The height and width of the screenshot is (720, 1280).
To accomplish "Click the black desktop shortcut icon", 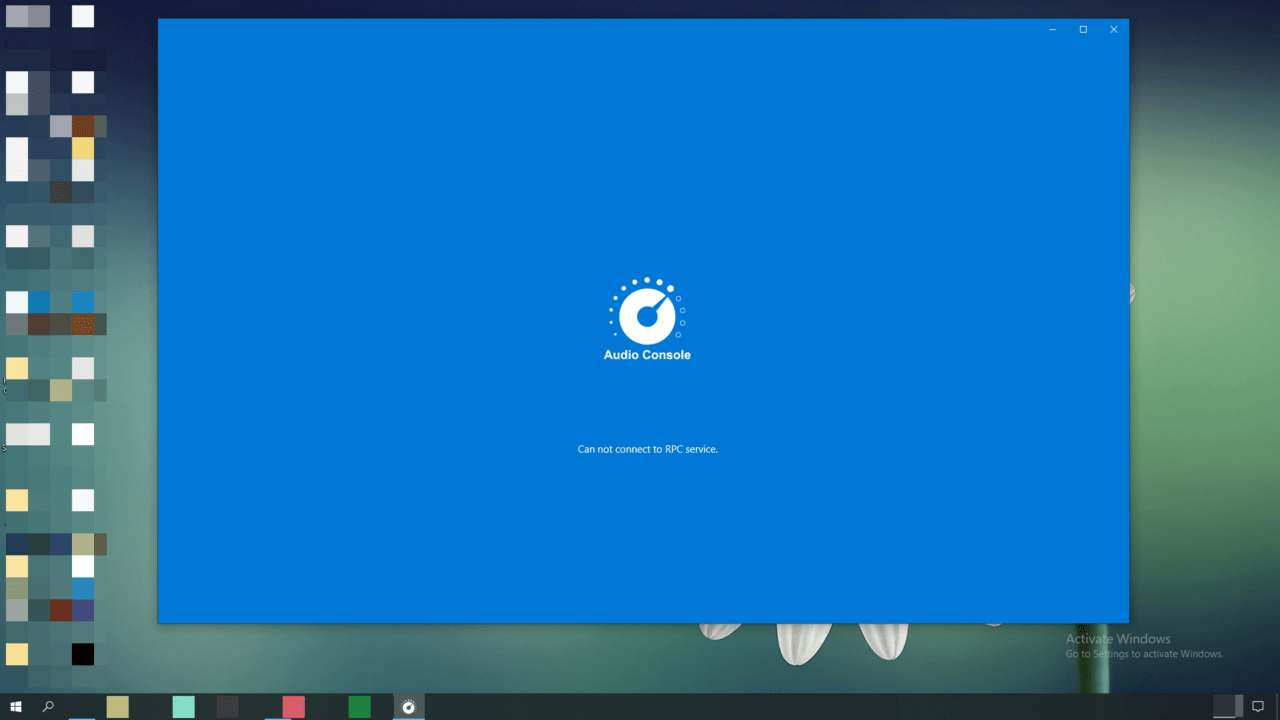I will [83, 654].
